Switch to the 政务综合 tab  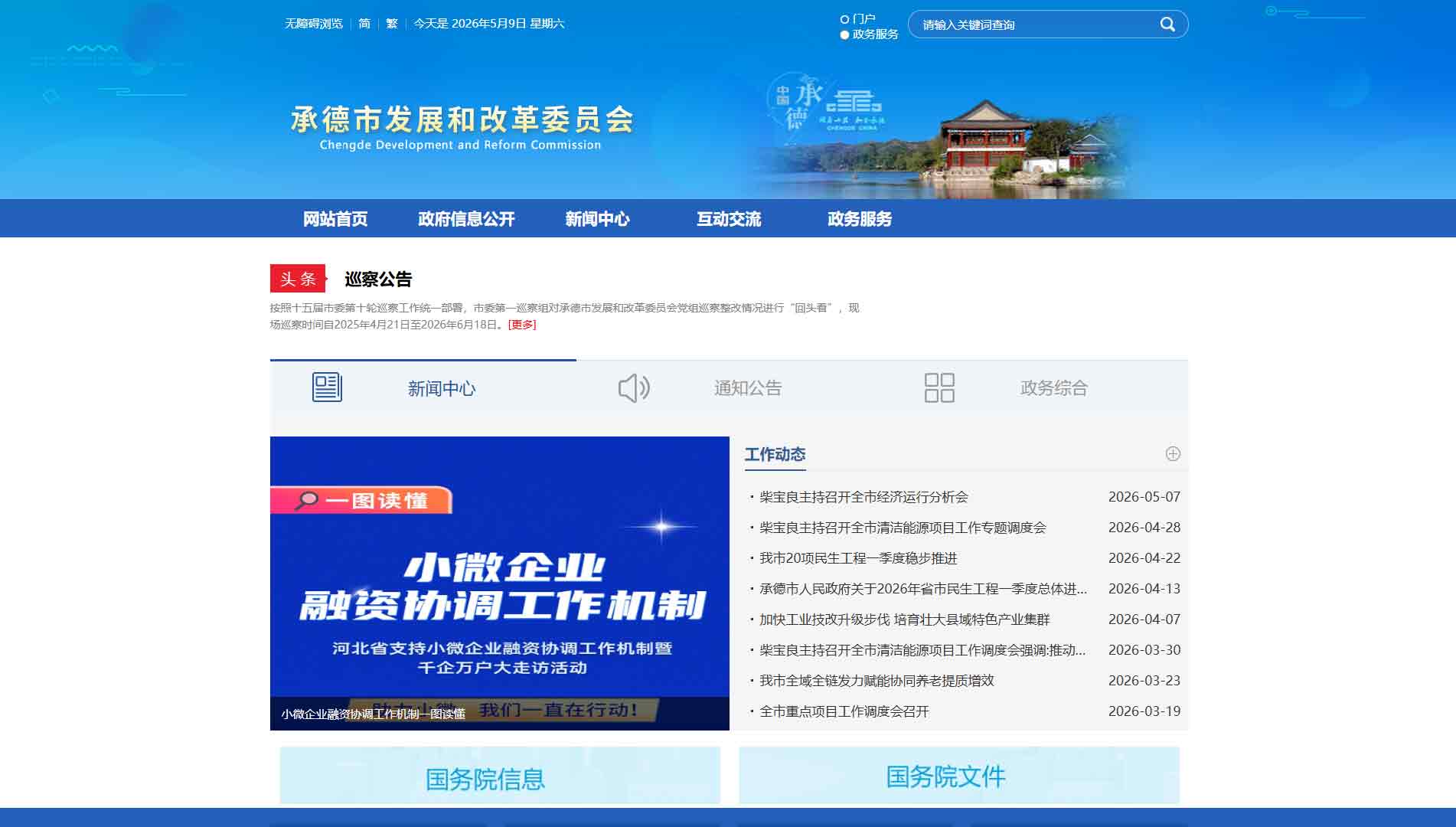1054,388
